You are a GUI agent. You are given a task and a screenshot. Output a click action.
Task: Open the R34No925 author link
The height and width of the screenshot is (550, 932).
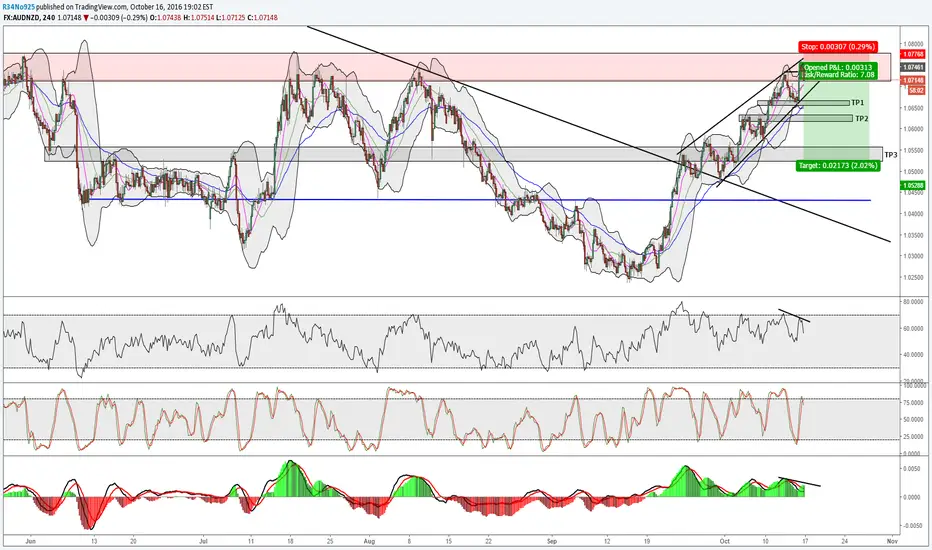coord(18,7)
